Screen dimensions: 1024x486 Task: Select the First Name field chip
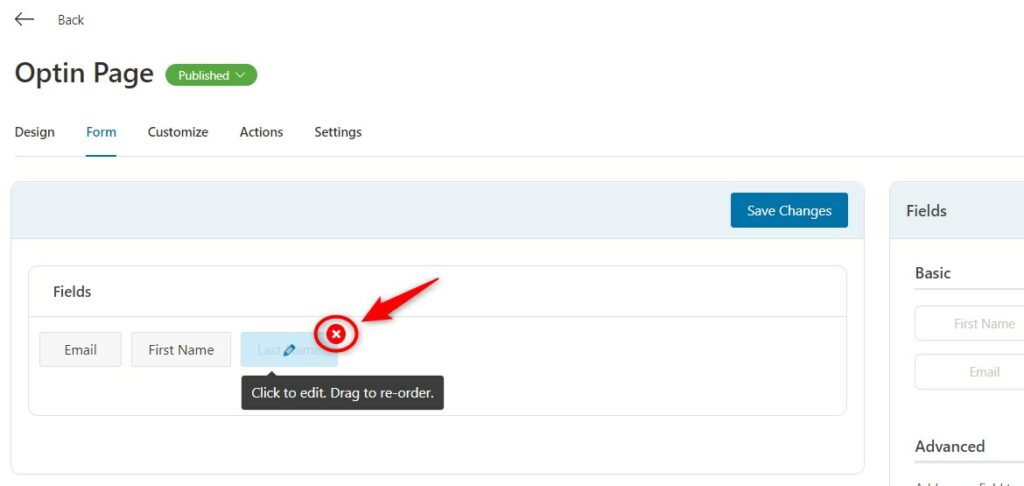[x=181, y=349]
